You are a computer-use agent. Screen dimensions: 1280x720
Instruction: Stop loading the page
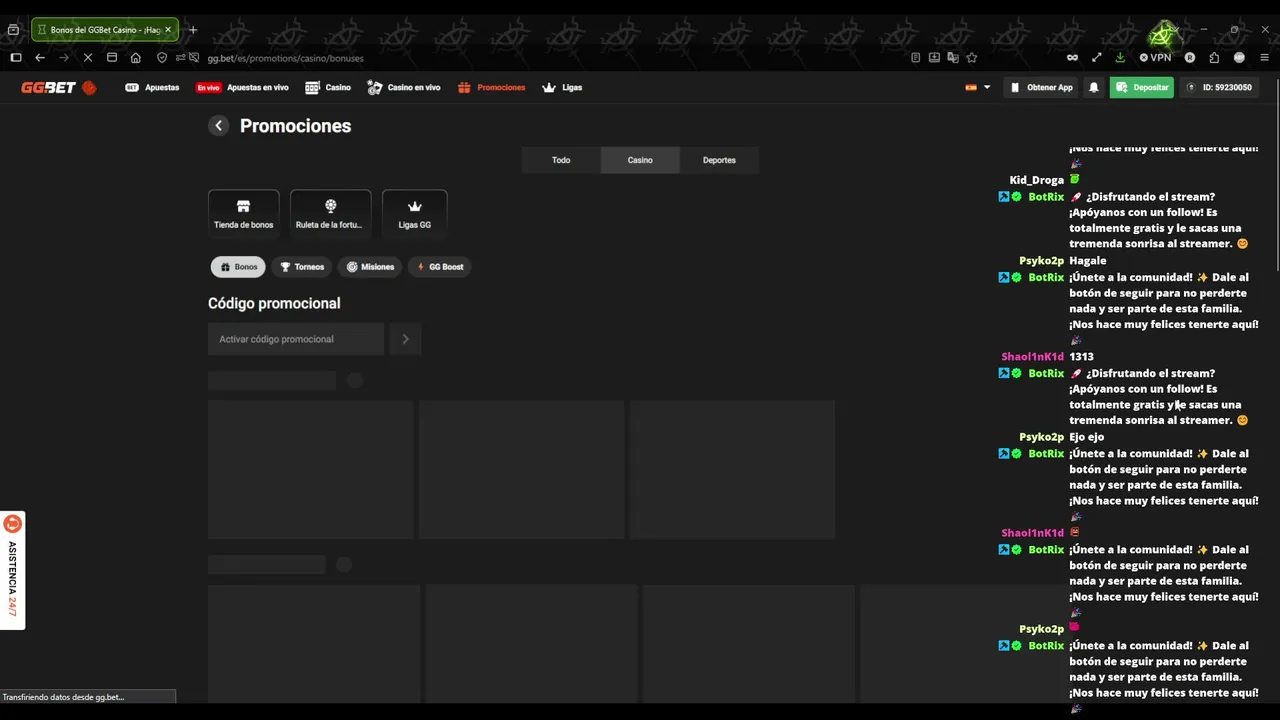[88, 58]
